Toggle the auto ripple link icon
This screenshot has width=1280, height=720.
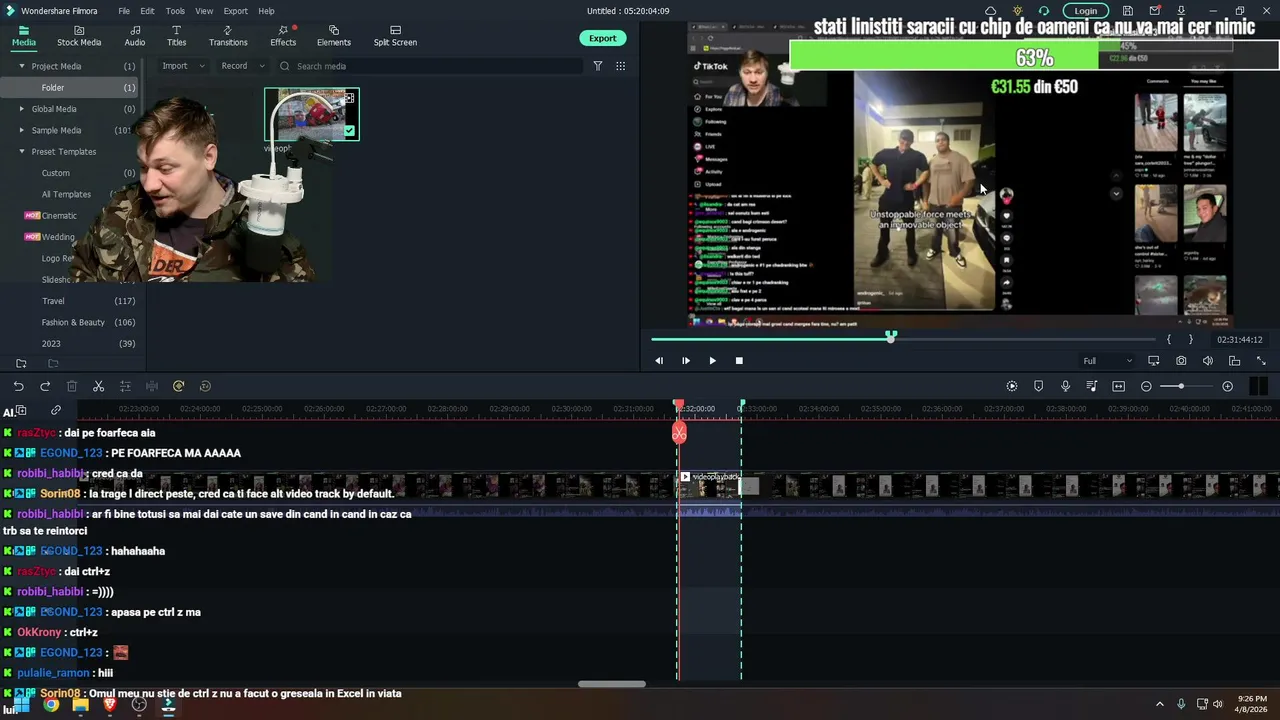[x=56, y=410]
